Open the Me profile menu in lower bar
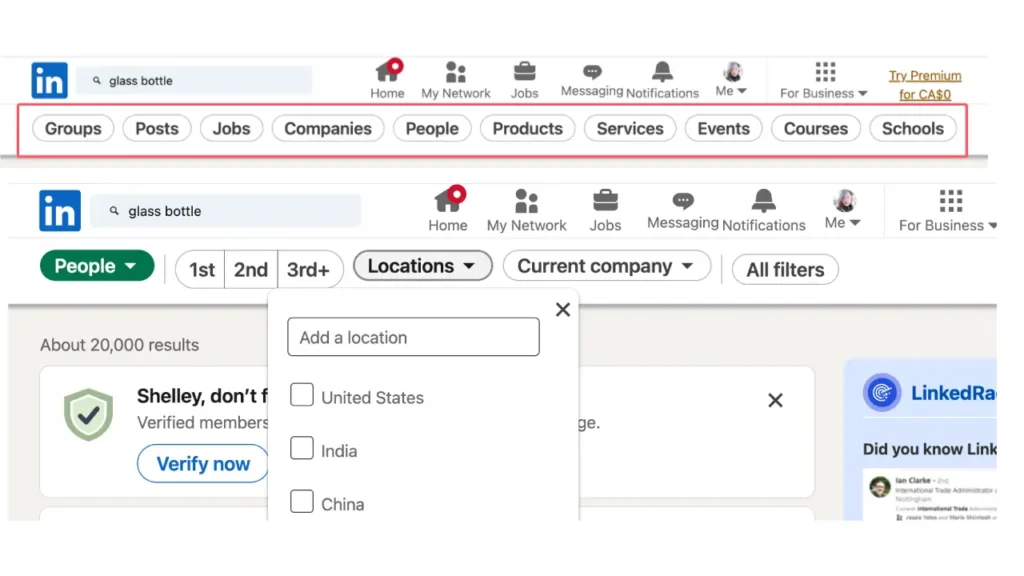Image resolution: width=1024 pixels, height=576 pixels. click(x=843, y=210)
